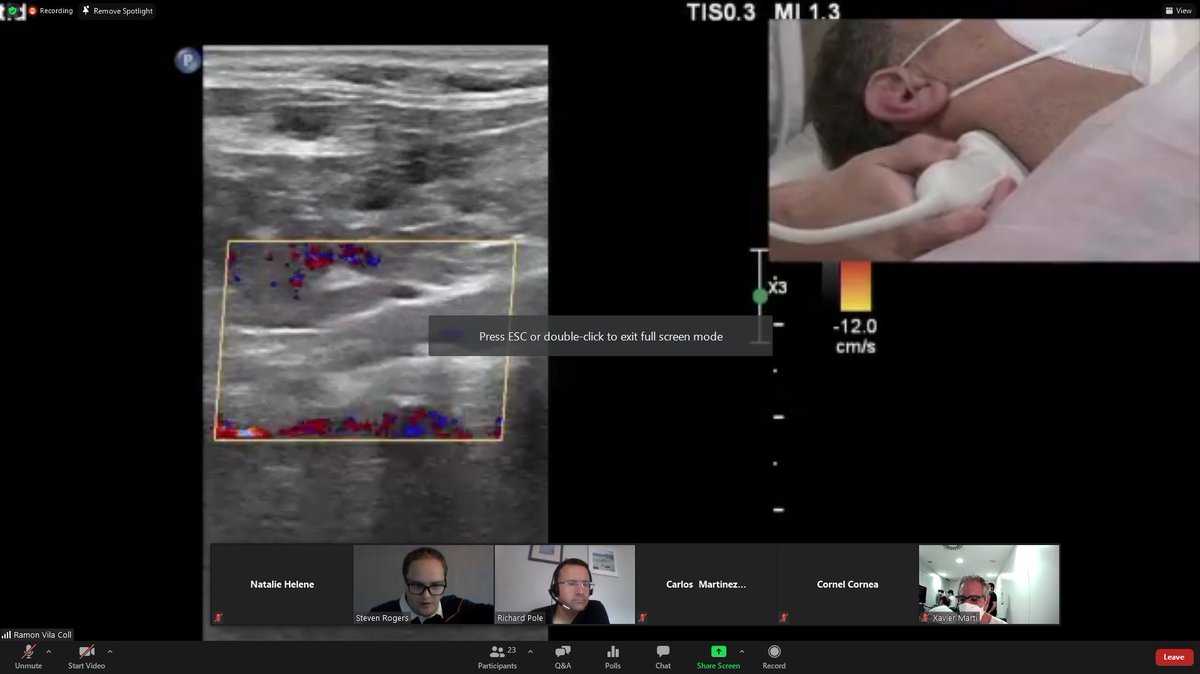Viewport: 1200px width, 674px height.
Task: Click the muted mic icon on Xavier Marti's tile
Action: [x=926, y=618]
